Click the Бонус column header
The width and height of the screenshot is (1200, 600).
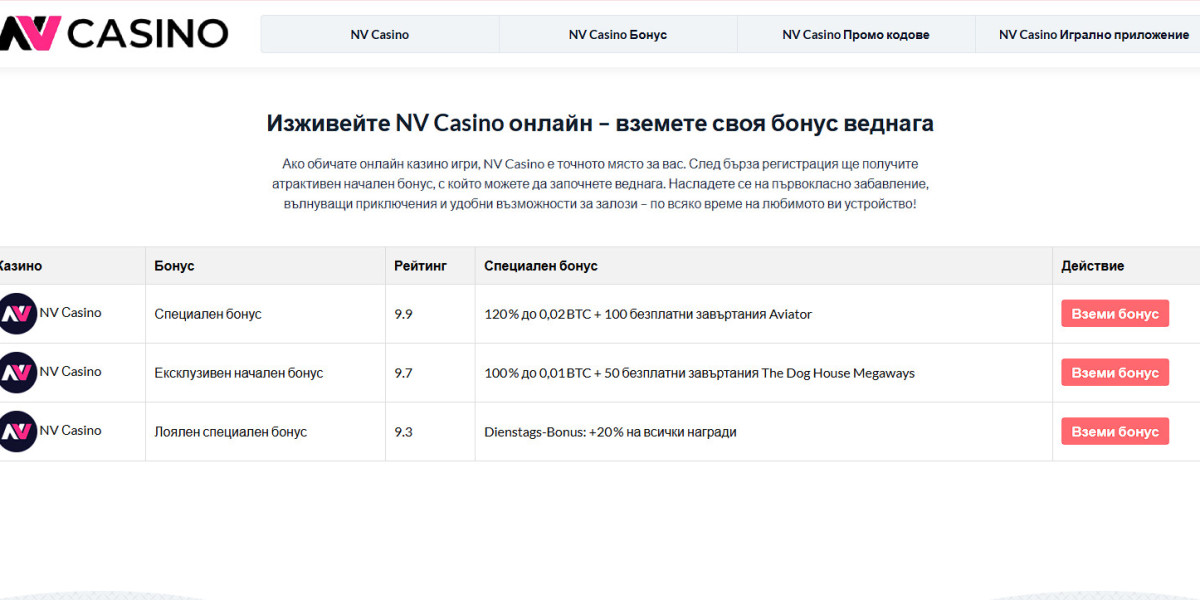point(174,266)
